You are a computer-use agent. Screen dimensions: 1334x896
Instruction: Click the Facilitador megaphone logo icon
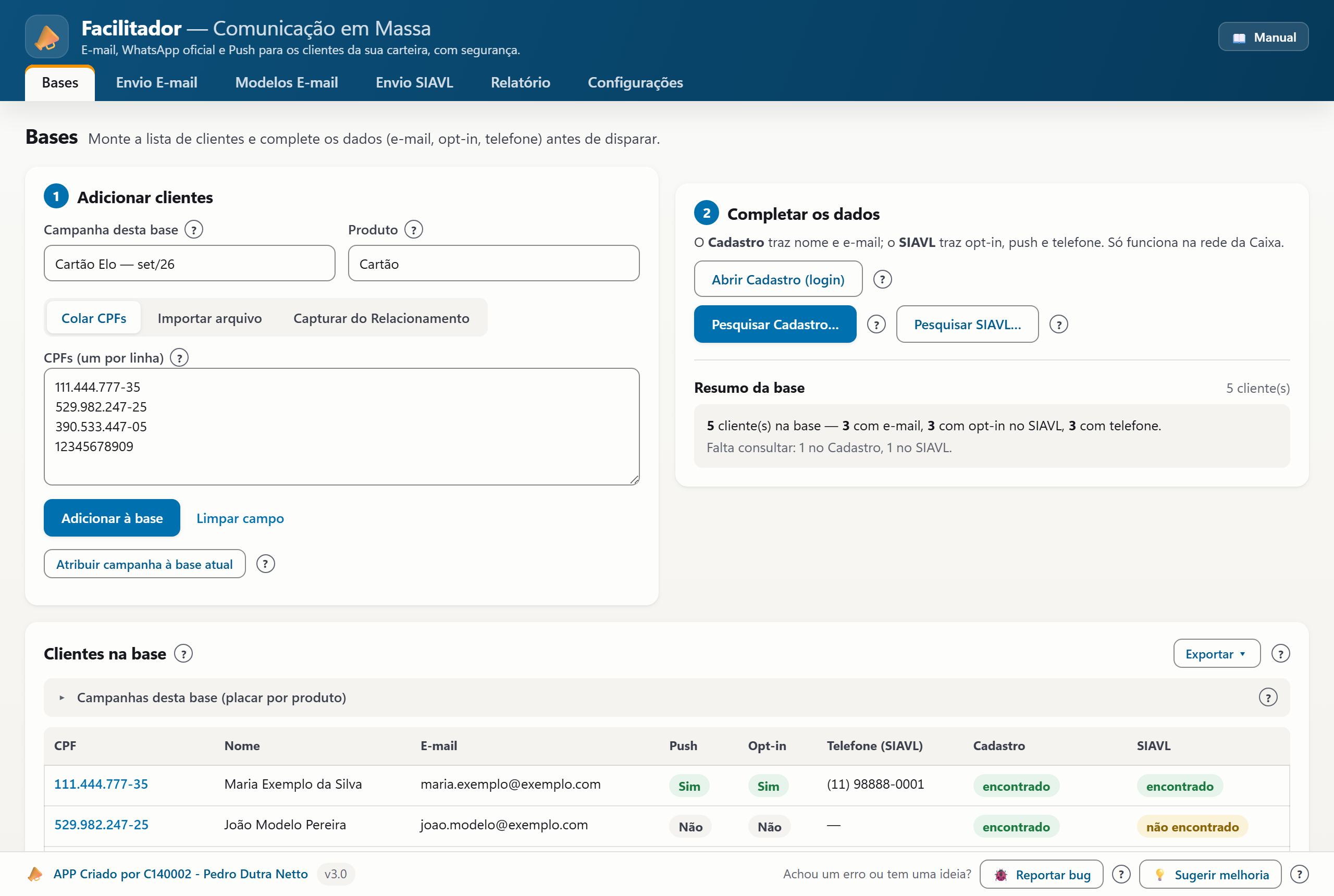click(x=47, y=36)
